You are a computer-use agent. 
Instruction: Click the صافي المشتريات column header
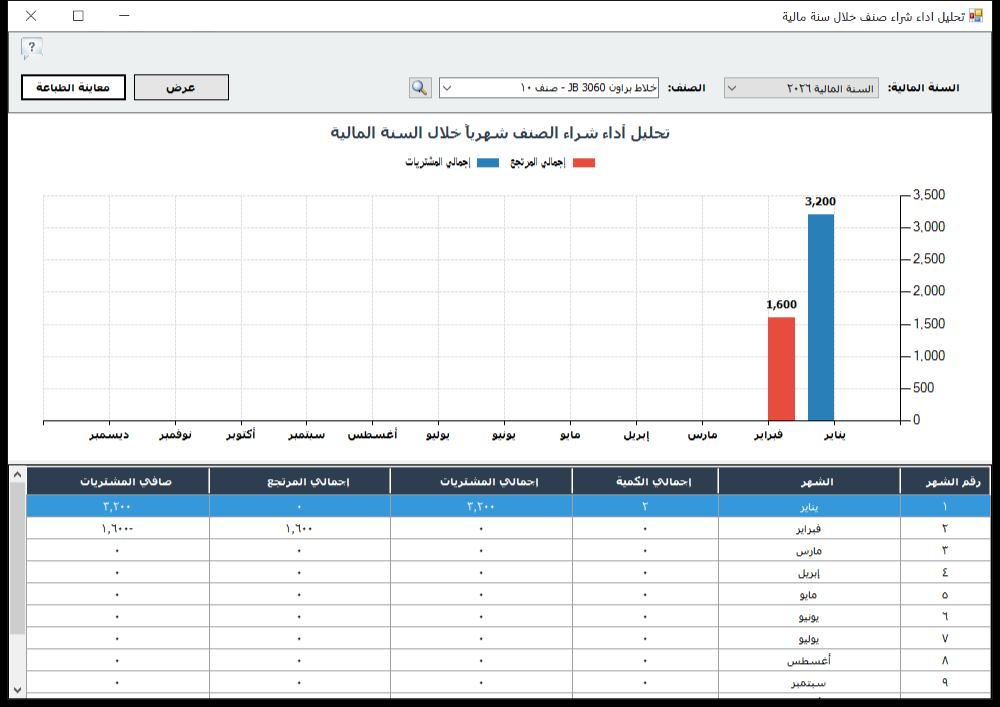(118, 481)
